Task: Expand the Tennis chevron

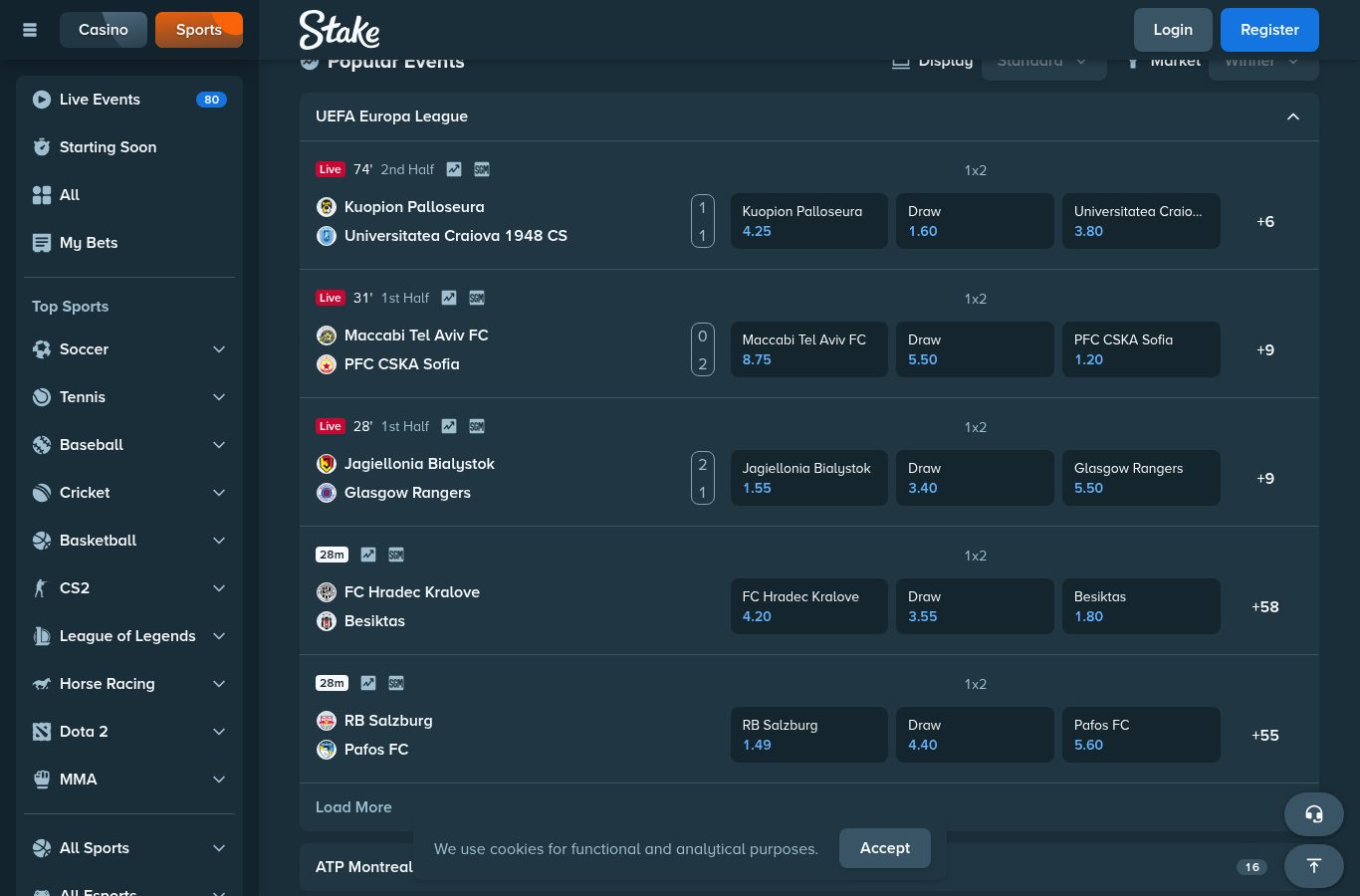Action: [219, 397]
